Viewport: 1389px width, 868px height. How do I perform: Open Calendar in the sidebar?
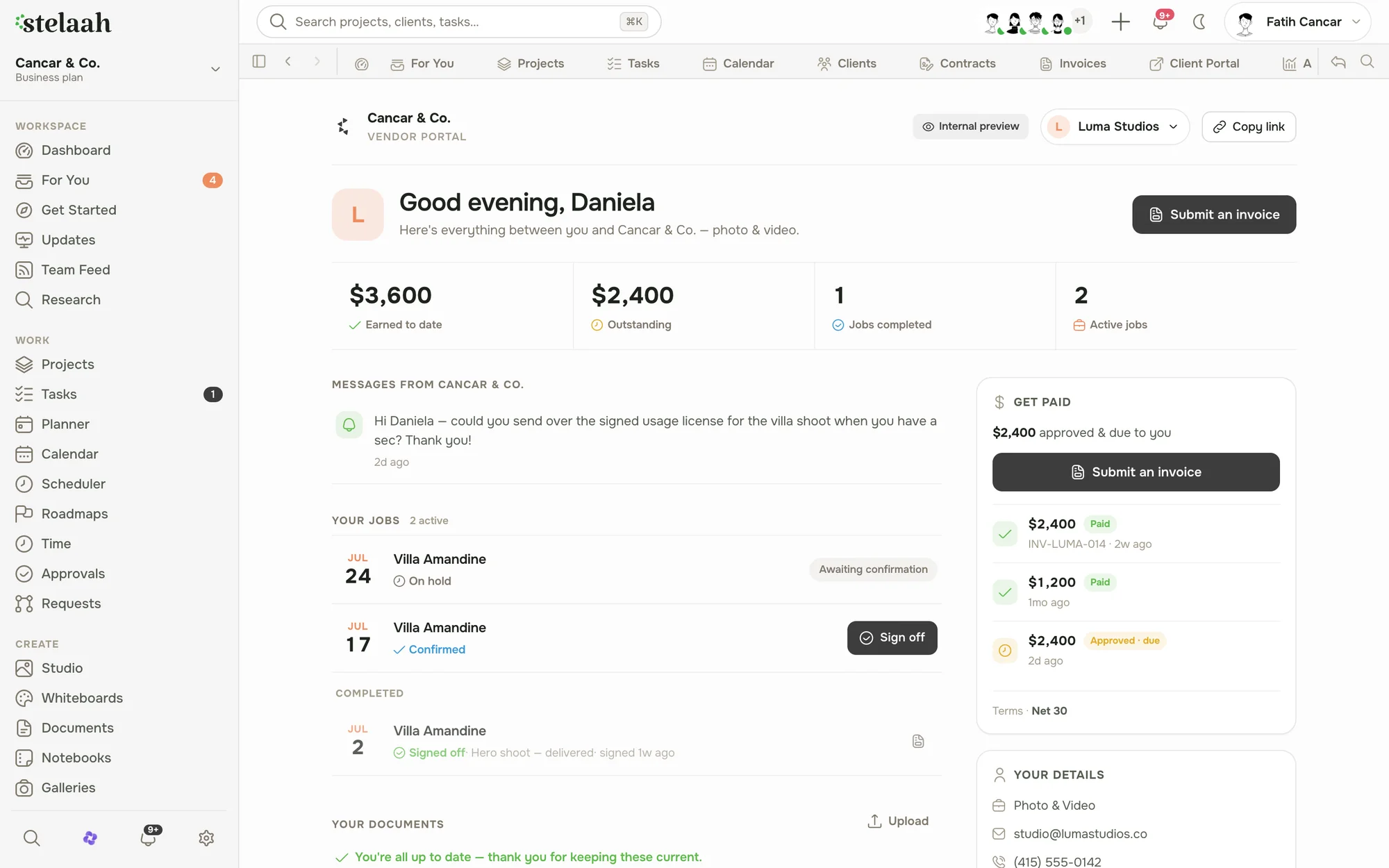point(119,453)
